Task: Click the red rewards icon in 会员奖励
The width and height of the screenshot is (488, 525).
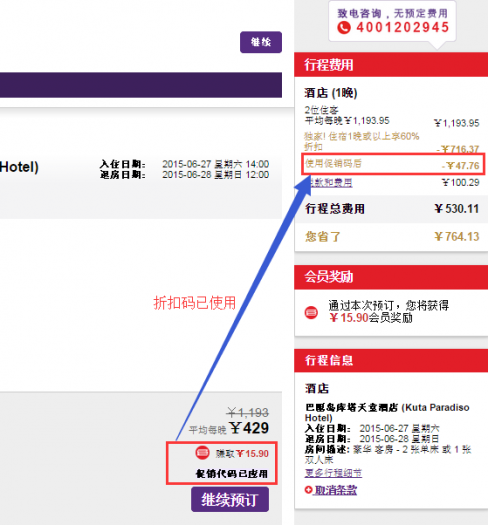Action: tap(311, 312)
